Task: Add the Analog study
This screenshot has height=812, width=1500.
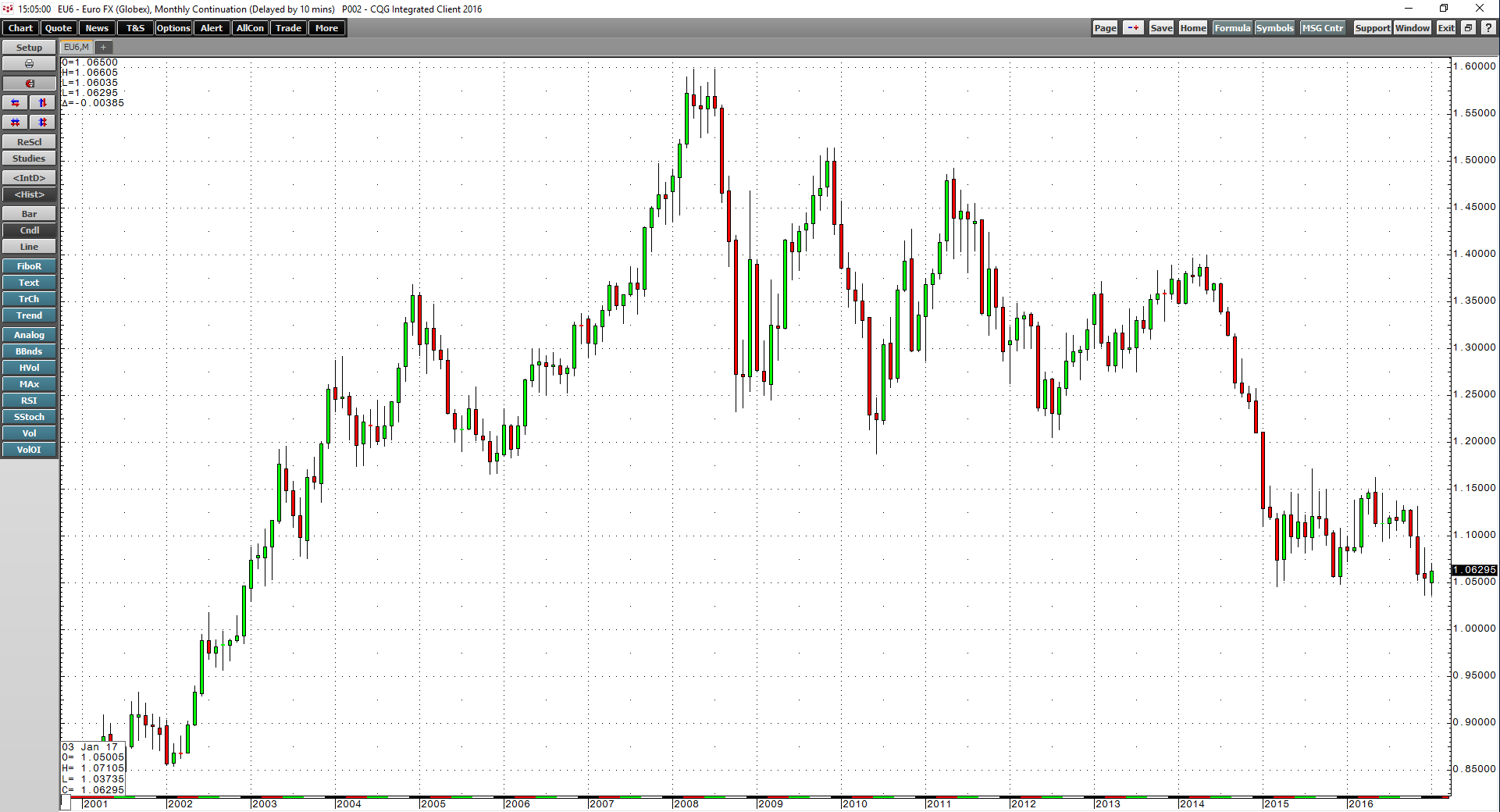Action: (29, 335)
